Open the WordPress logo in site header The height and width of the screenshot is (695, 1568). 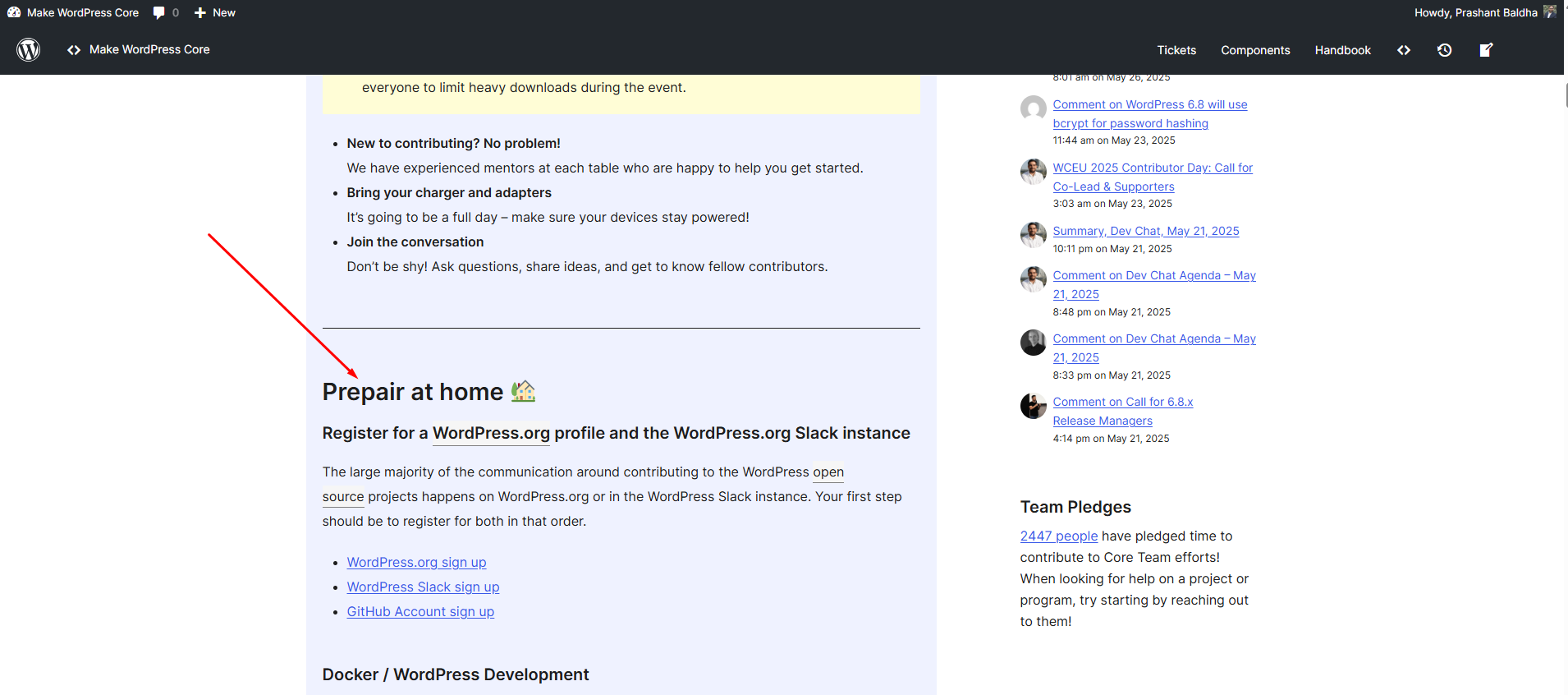tap(29, 49)
